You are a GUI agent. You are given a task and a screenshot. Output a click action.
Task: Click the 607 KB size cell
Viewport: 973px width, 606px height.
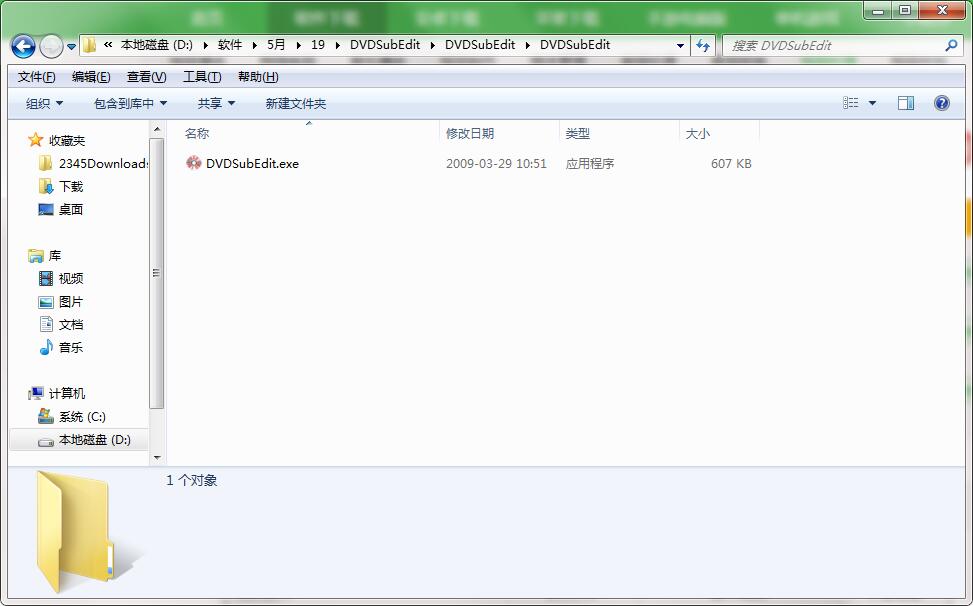click(x=731, y=164)
